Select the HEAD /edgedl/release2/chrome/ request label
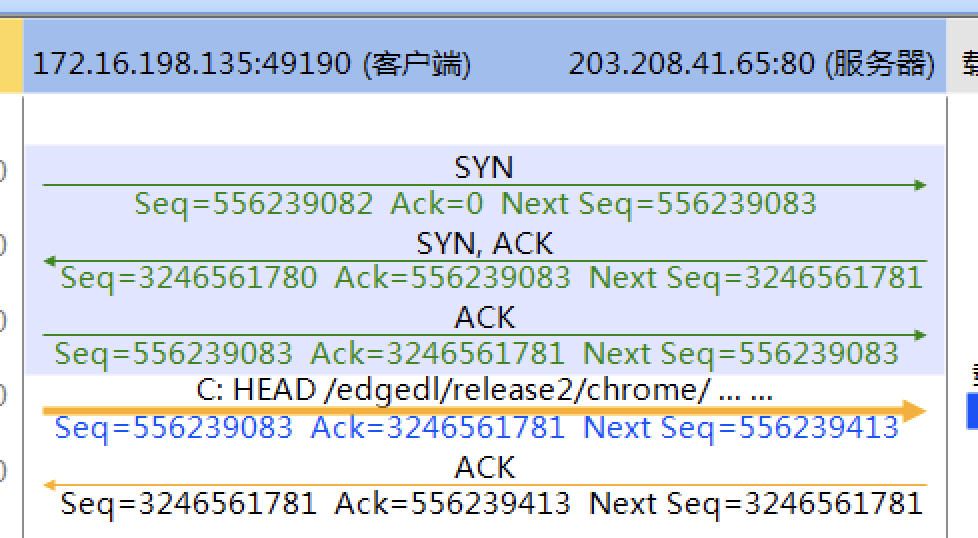 point(484,391)
